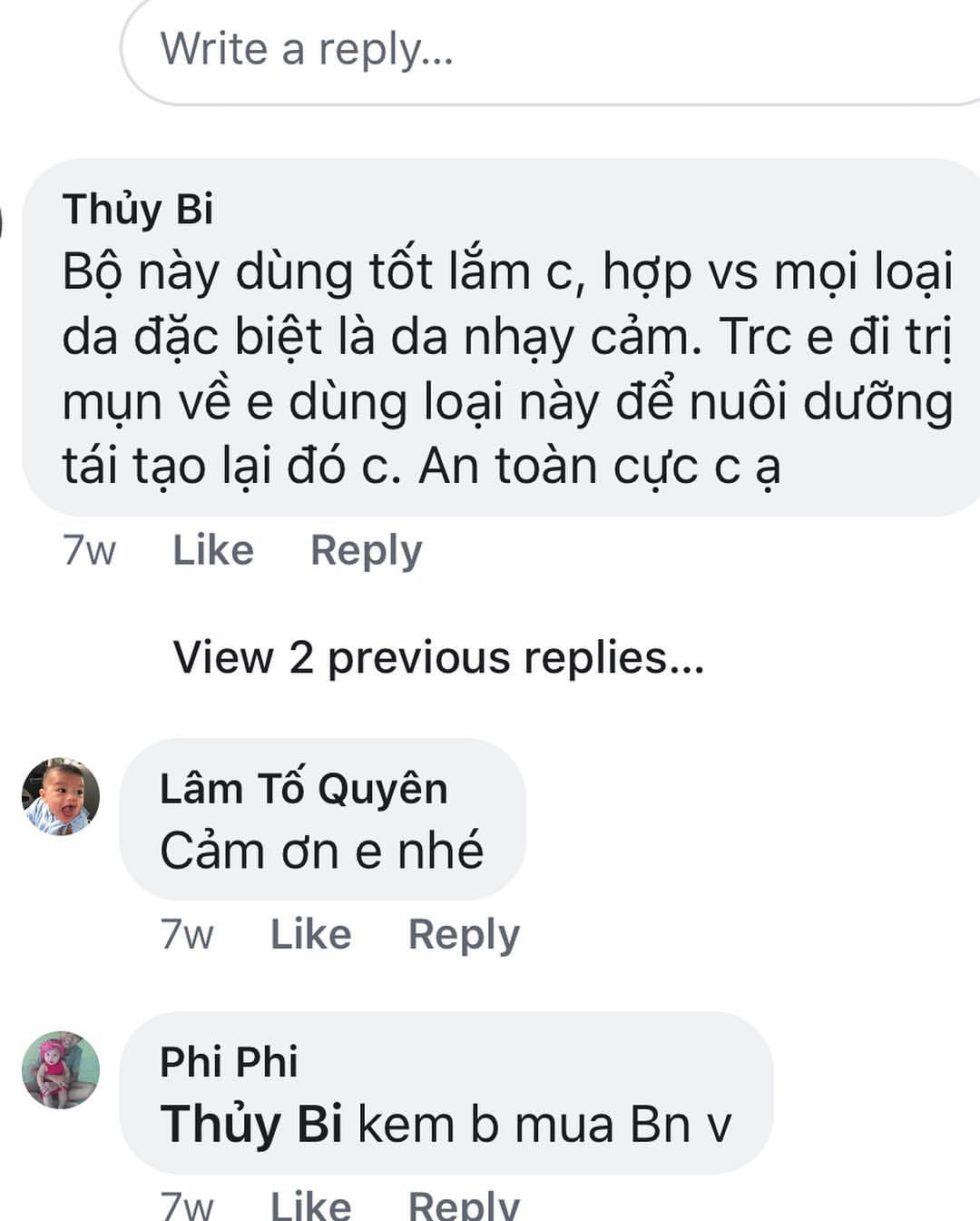Select Thủy Bi's comment bubble text
The height and width of the screenshot is (1221, 980).
pyautogui.click(x=507, y=369)
